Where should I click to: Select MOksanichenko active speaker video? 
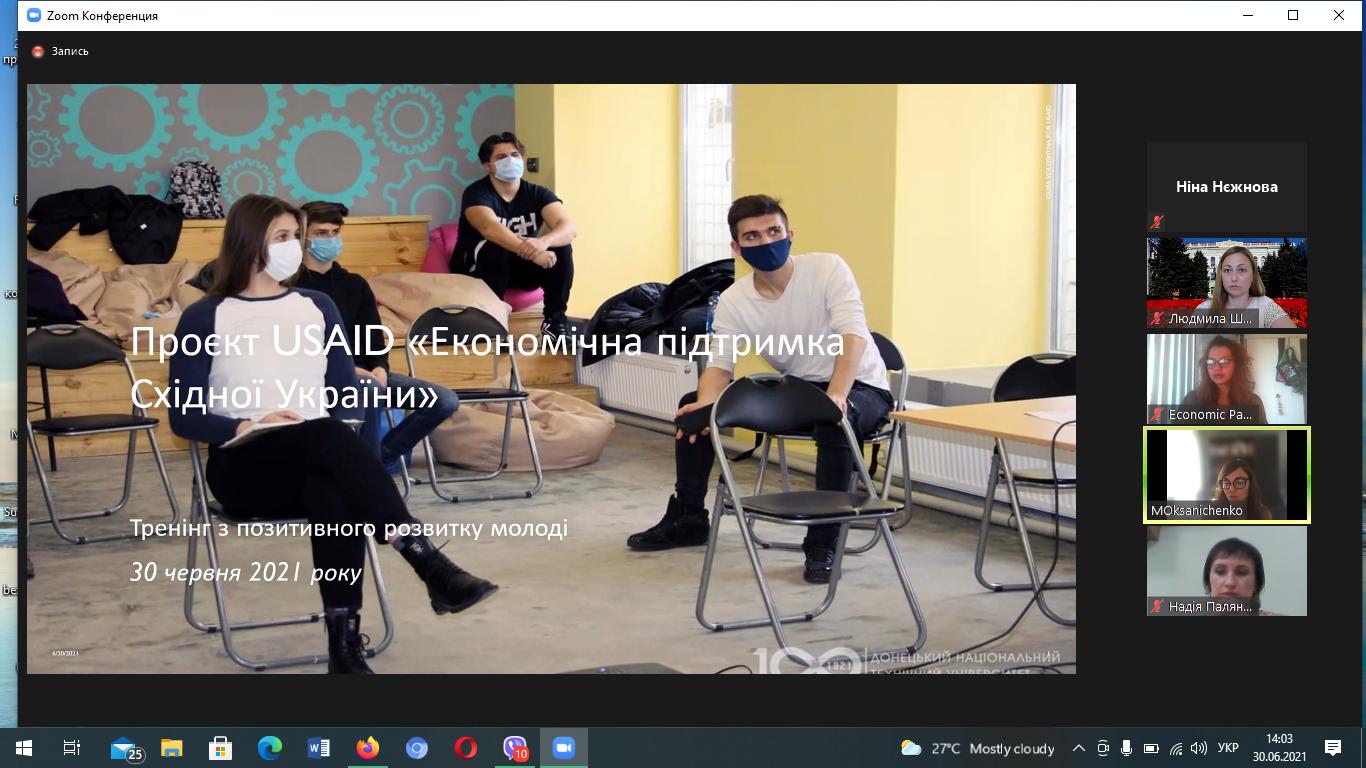(x=1227, y=475)
